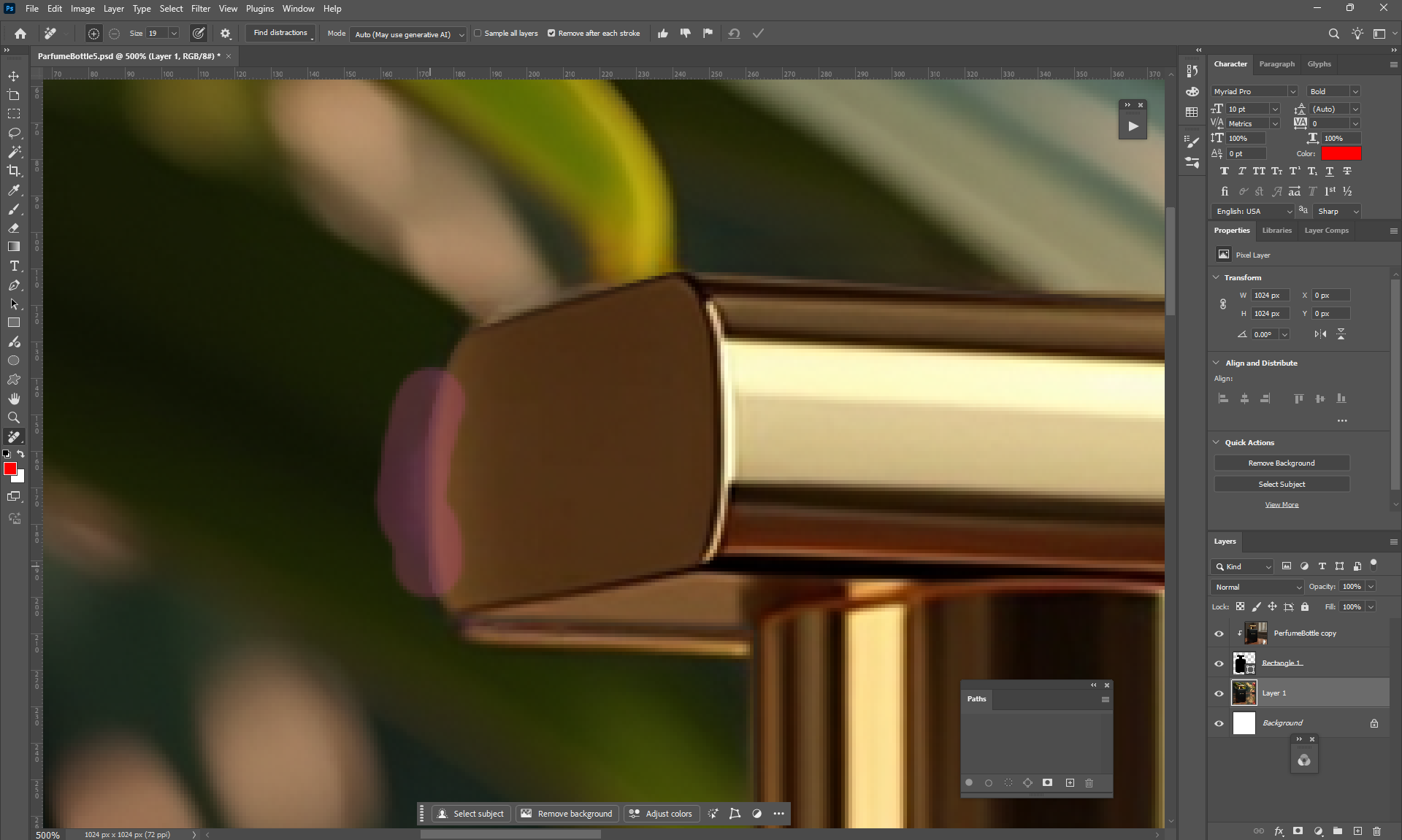Click the red text Color swatch

click(x=1341, y=153)
